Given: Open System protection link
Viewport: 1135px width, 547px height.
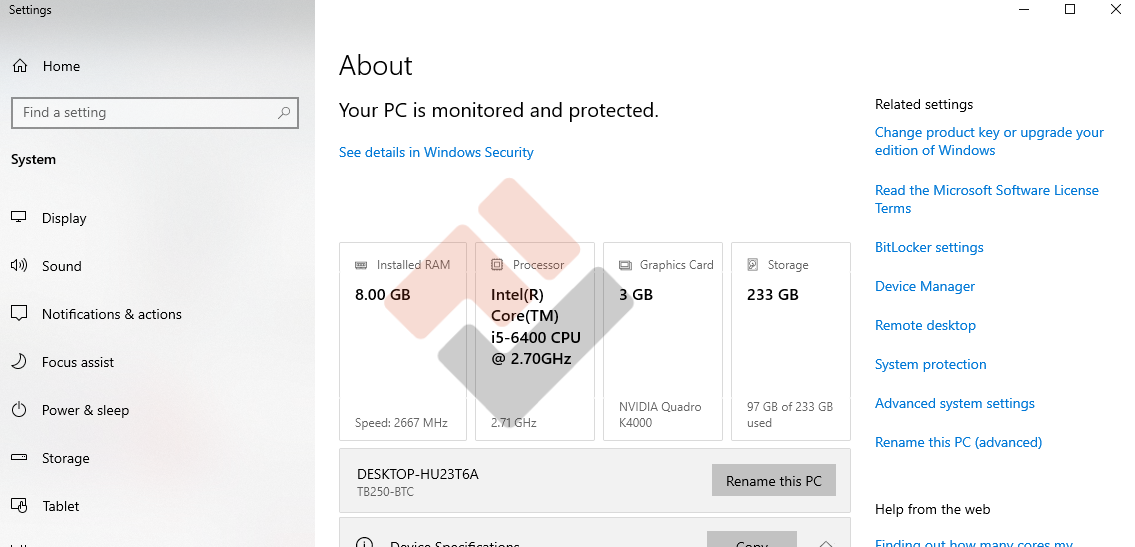Looking at the screenshot, I should click(930, 365).
